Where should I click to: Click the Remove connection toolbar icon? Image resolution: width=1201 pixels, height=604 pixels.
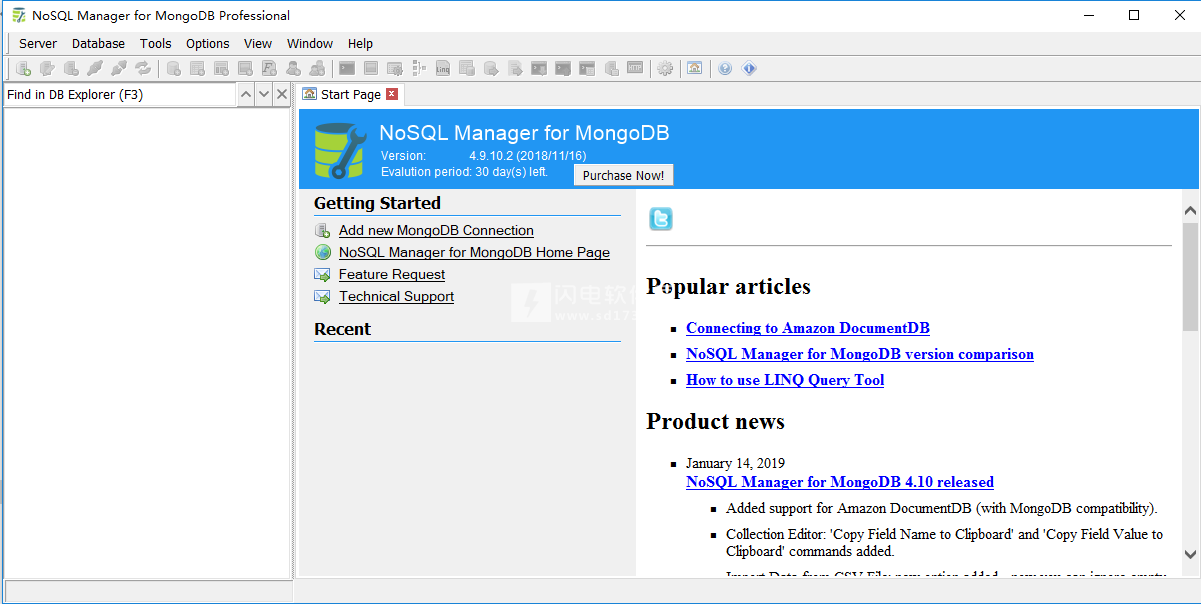[x=71, y=68]
